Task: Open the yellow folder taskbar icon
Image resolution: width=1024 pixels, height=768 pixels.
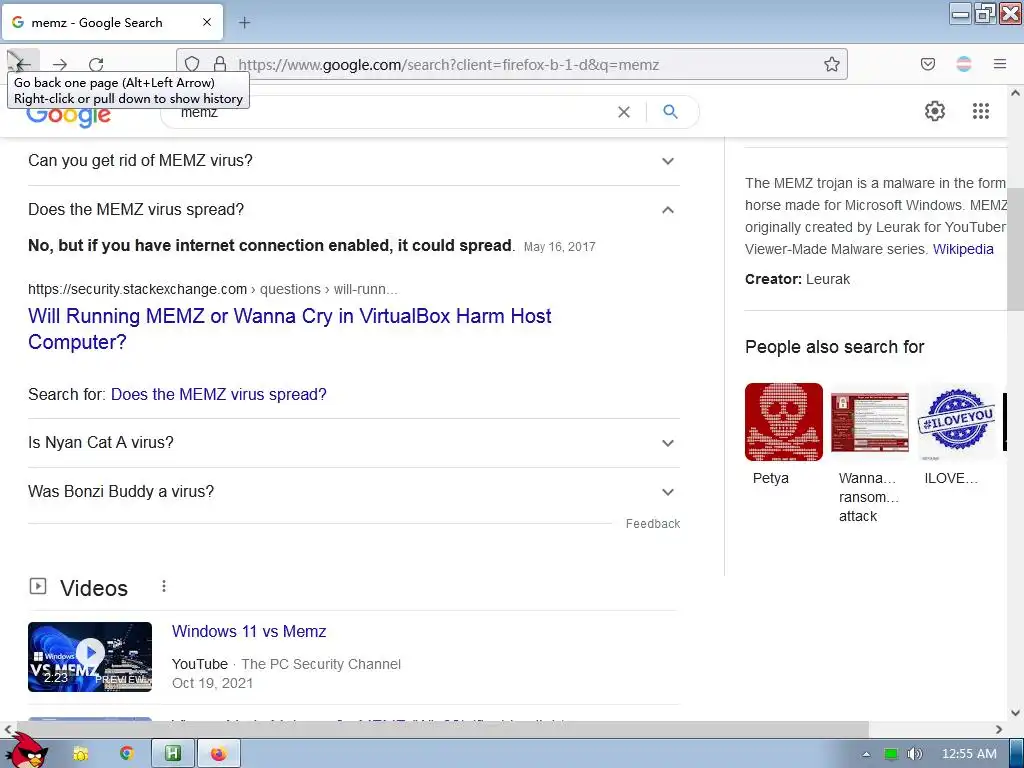Action: point(81,754)
